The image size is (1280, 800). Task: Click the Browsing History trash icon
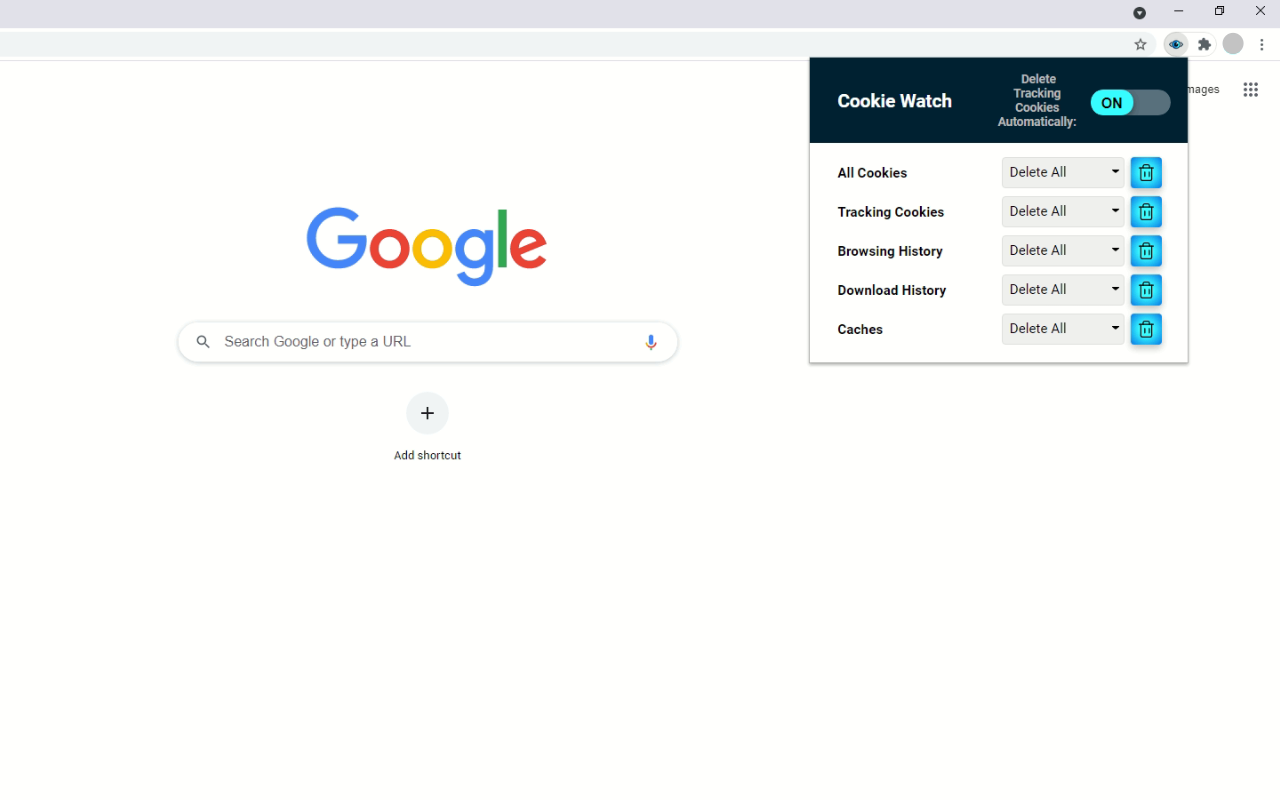click(1146, 251)
